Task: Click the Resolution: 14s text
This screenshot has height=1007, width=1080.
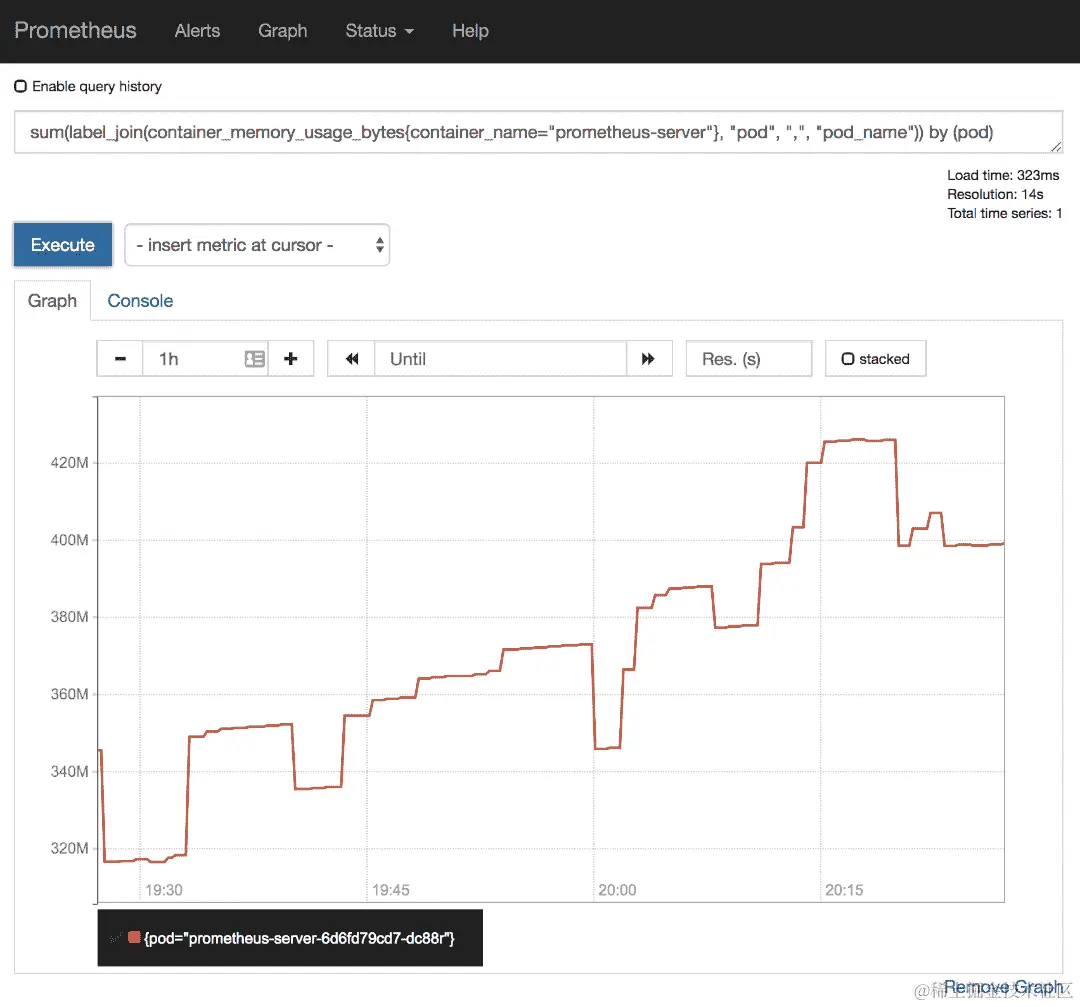Action: tap(995, 194)
